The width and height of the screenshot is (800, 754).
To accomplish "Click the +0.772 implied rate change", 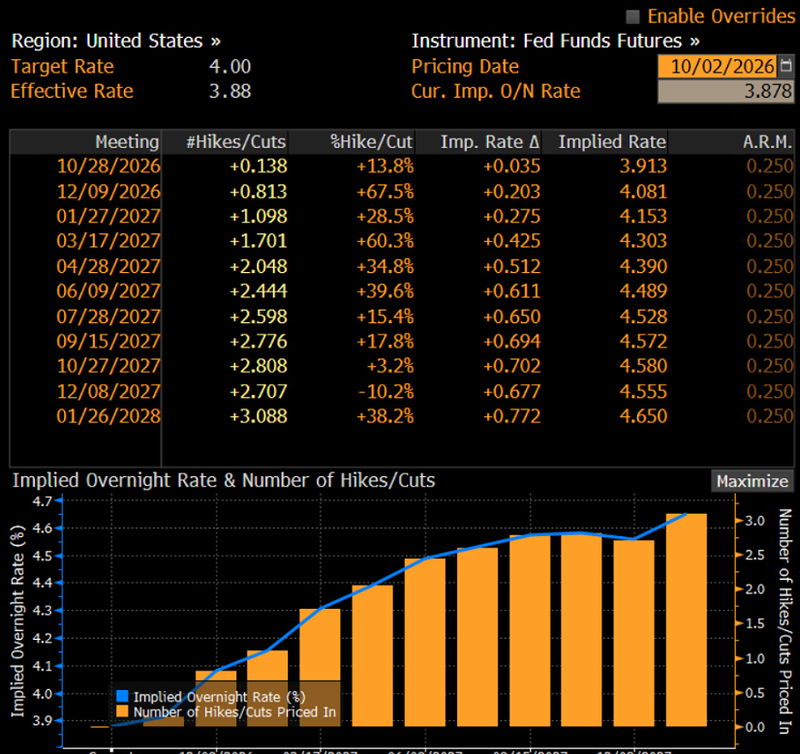I will (x=512, y=416).
